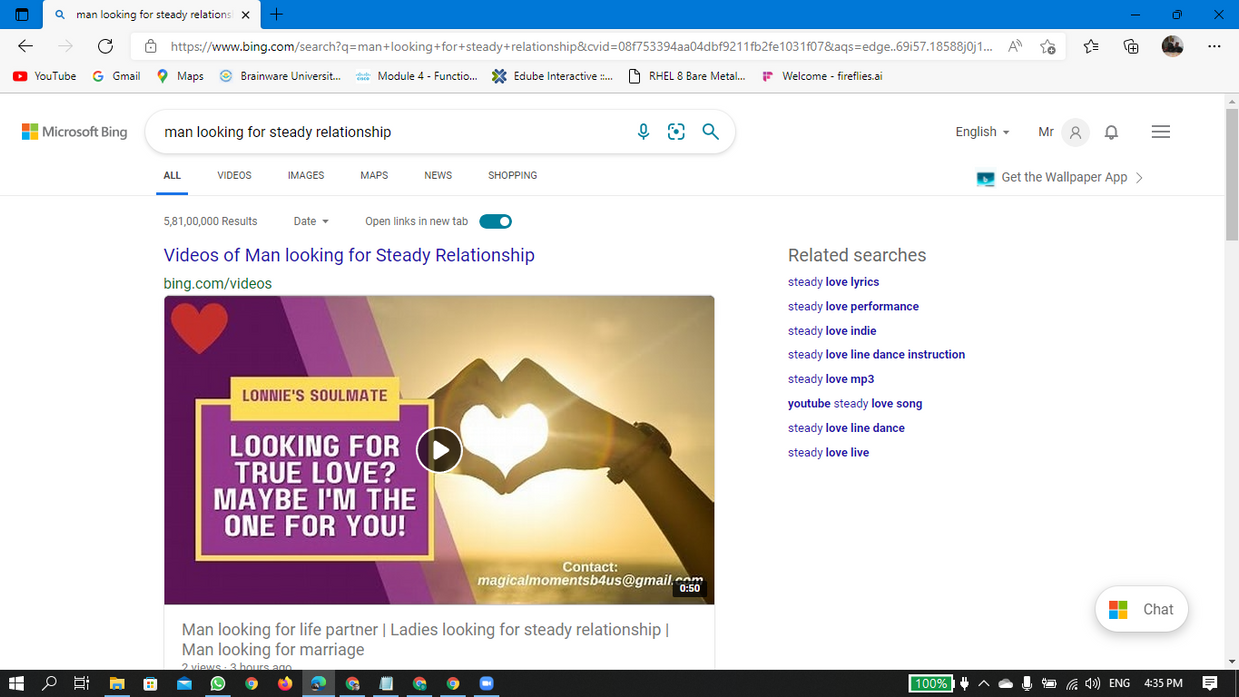
Task: Show hidden system tray icons
Action: click(x=984, y=684)
